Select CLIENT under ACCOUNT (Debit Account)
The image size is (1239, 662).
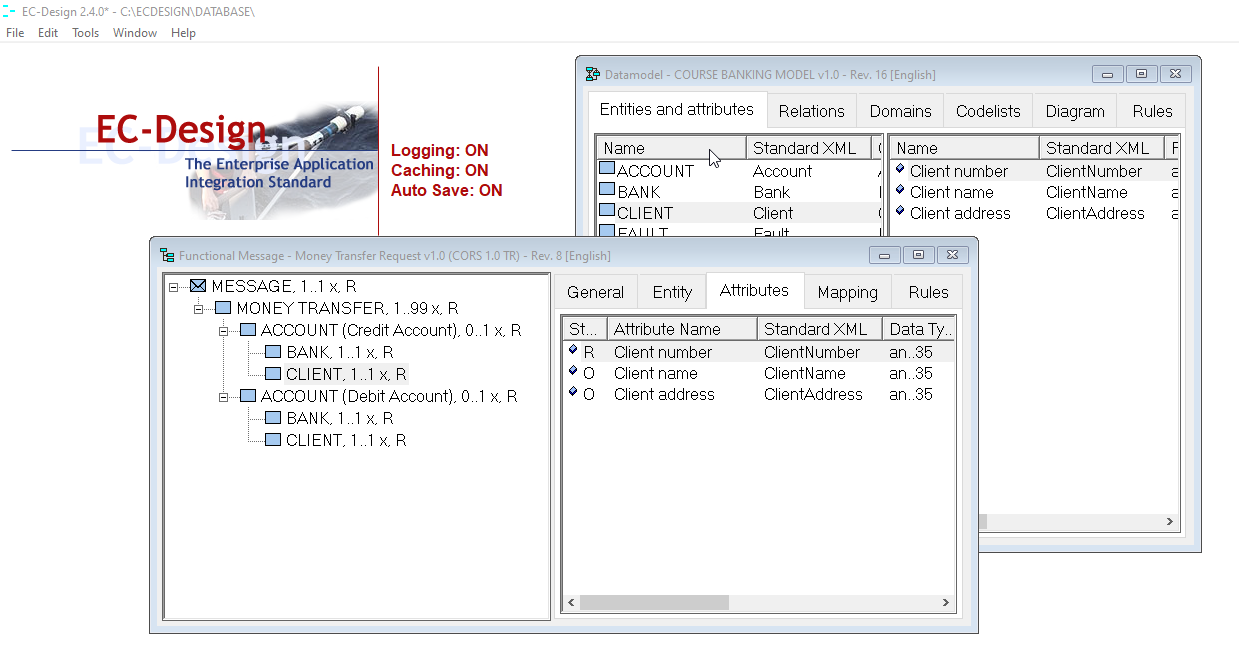click(x=345, y=440)
